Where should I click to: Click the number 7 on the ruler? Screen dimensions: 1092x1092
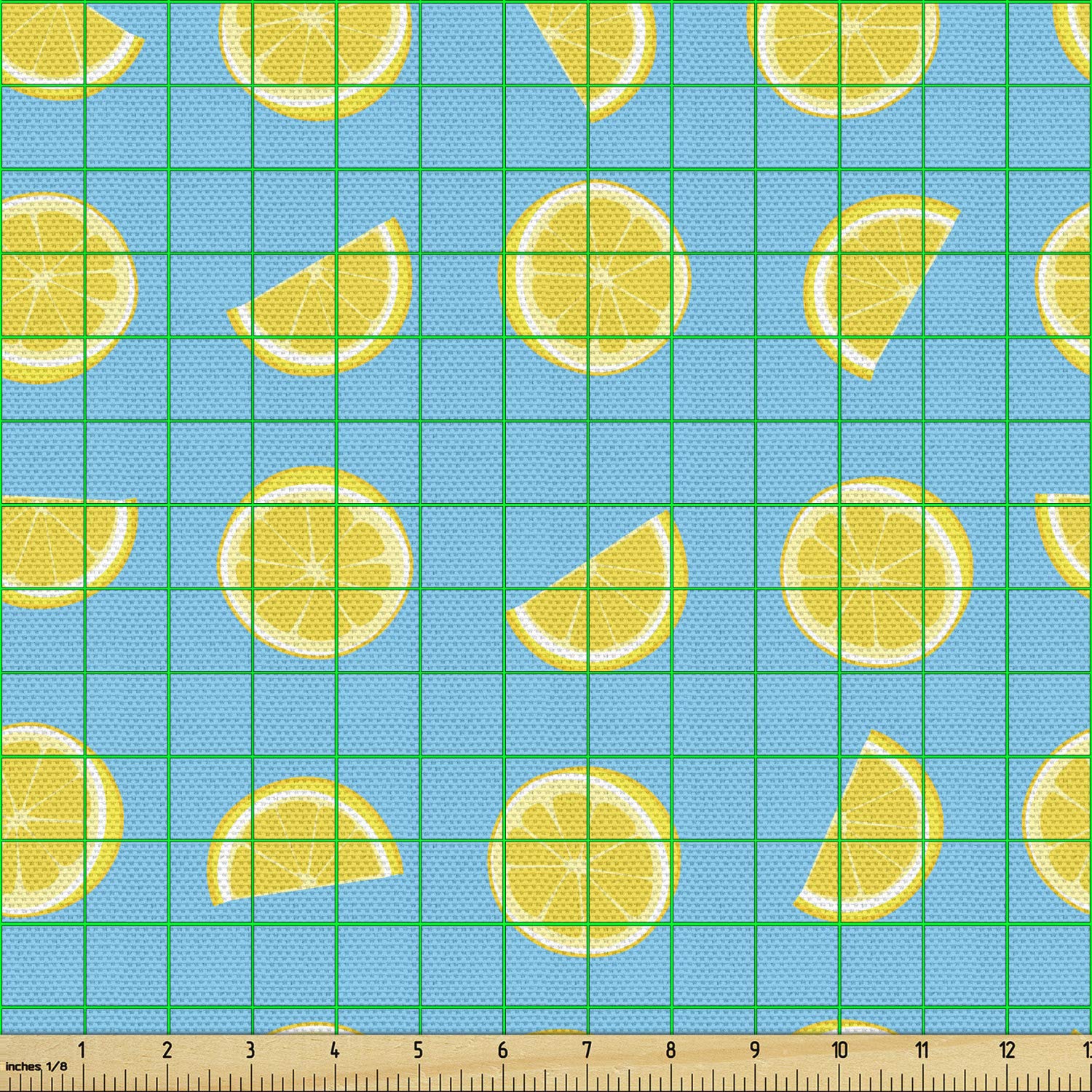pos(587,1050)
